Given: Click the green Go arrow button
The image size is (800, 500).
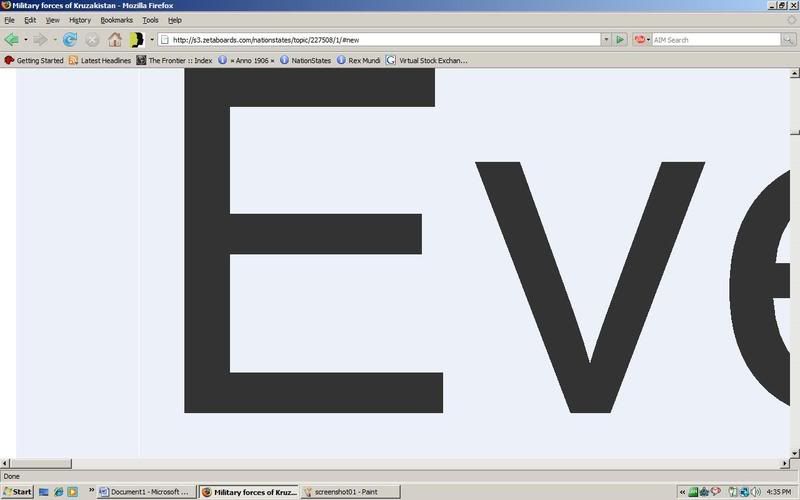Looking at the screenshot, I should click(x=621, y=40).
